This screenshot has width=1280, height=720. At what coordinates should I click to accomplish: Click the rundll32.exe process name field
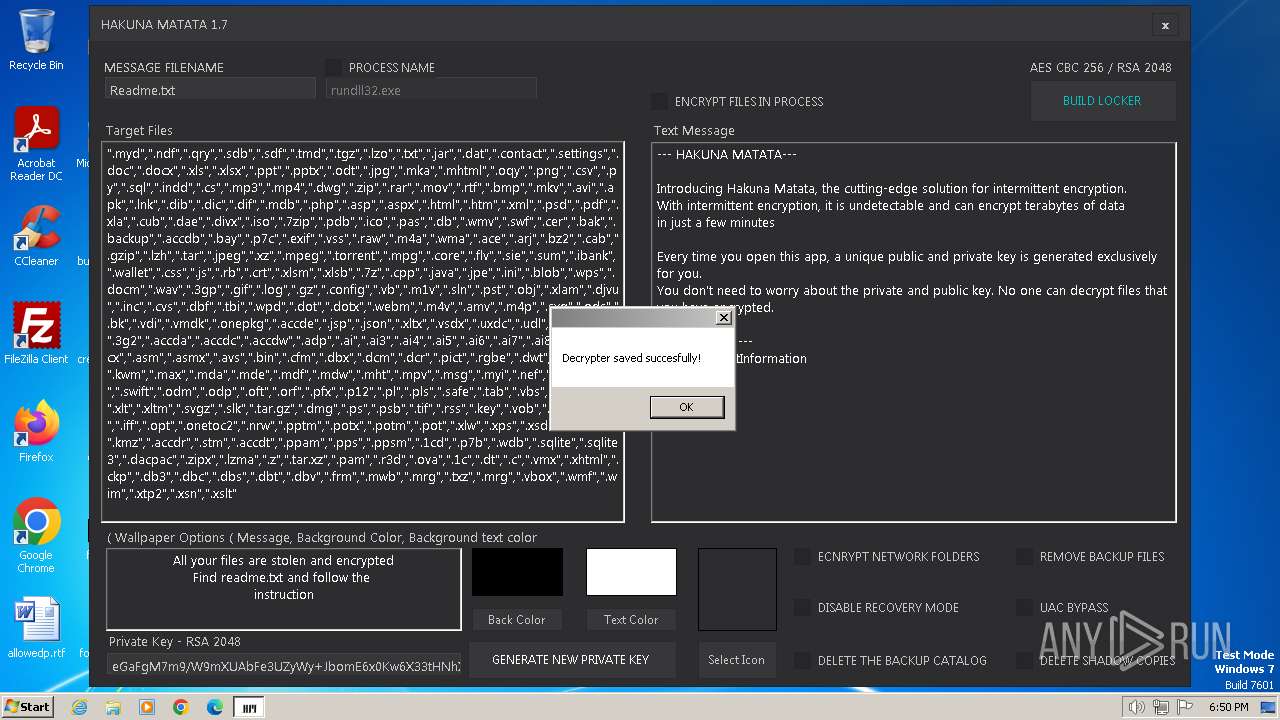click(x=431, y=90)
